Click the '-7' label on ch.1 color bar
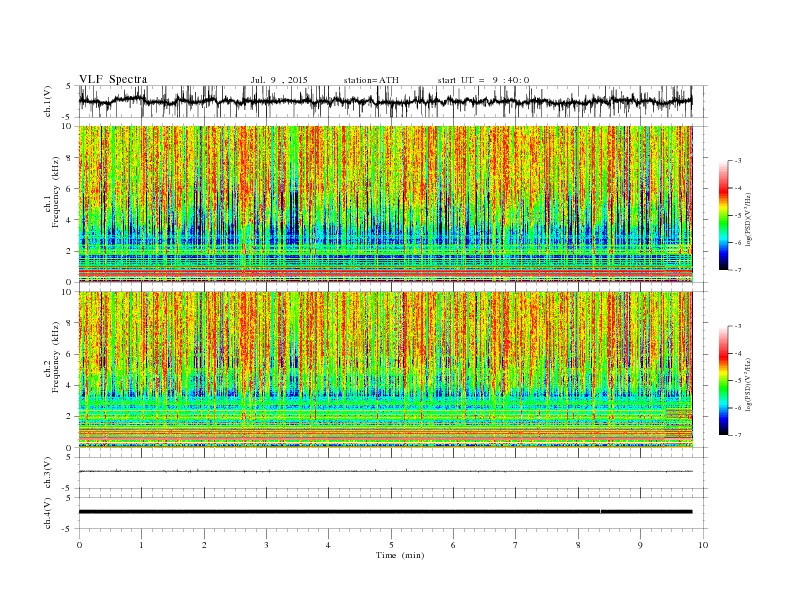The width and height of the screenshot is (792, 612). pos(737,270)
